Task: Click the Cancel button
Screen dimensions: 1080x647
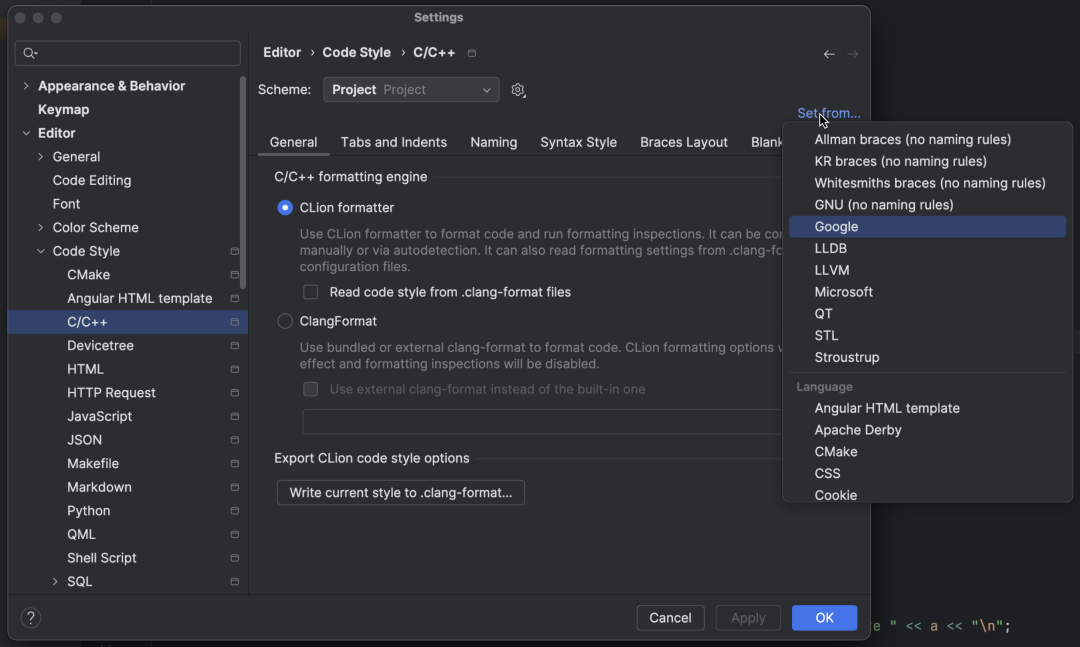Action: [x=670, y=618]
